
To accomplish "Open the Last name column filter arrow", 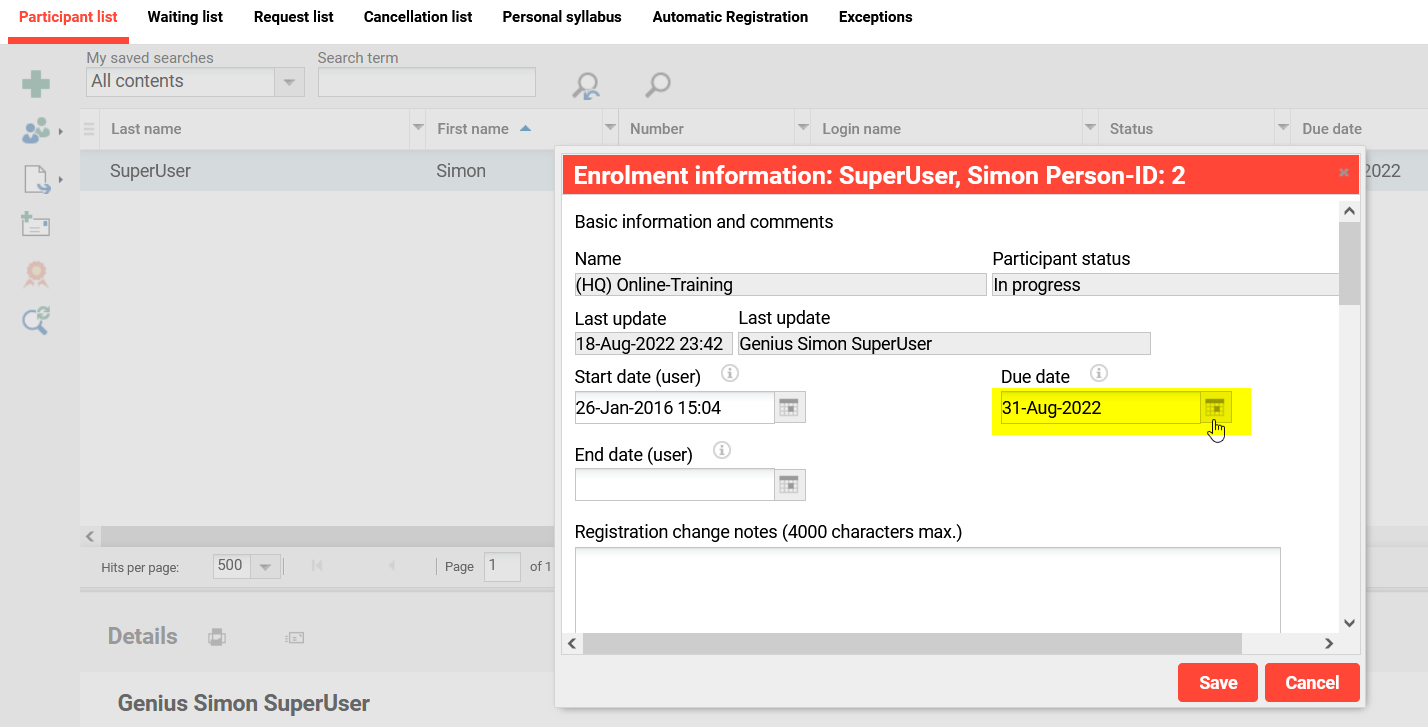I will click(418, 129).
